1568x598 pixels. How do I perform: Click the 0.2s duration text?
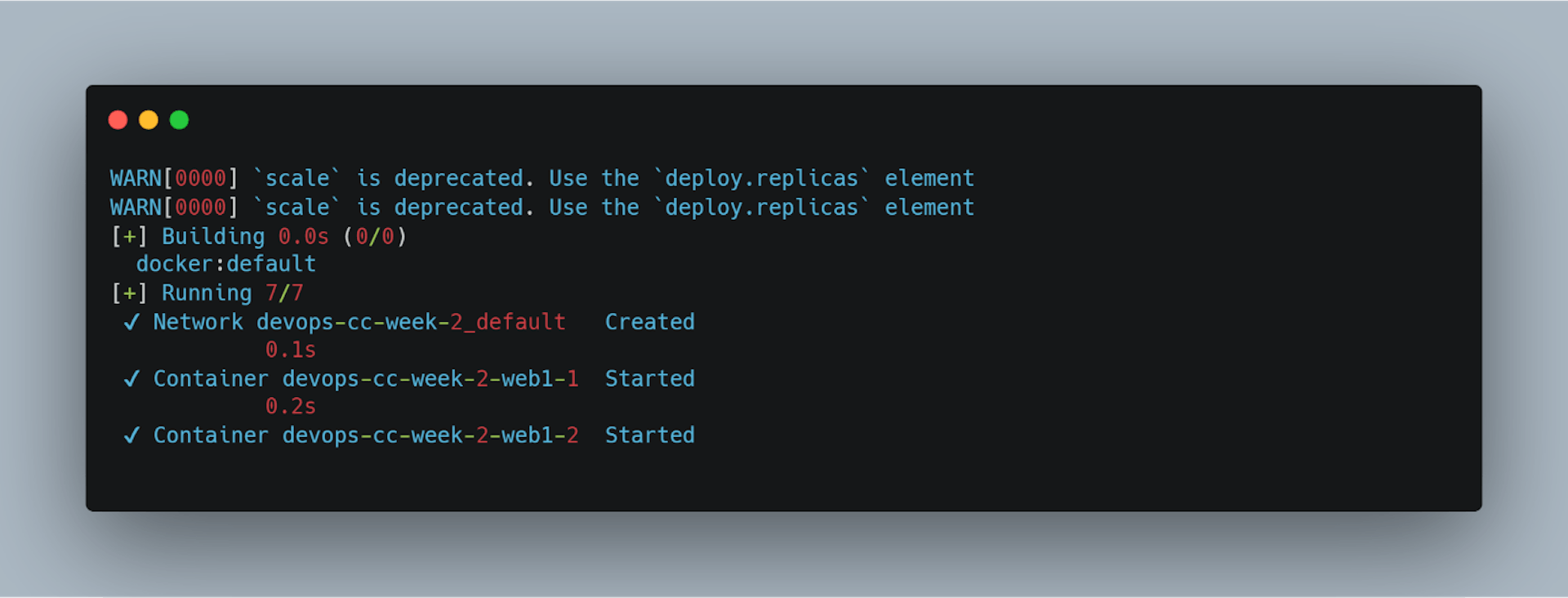291,407
